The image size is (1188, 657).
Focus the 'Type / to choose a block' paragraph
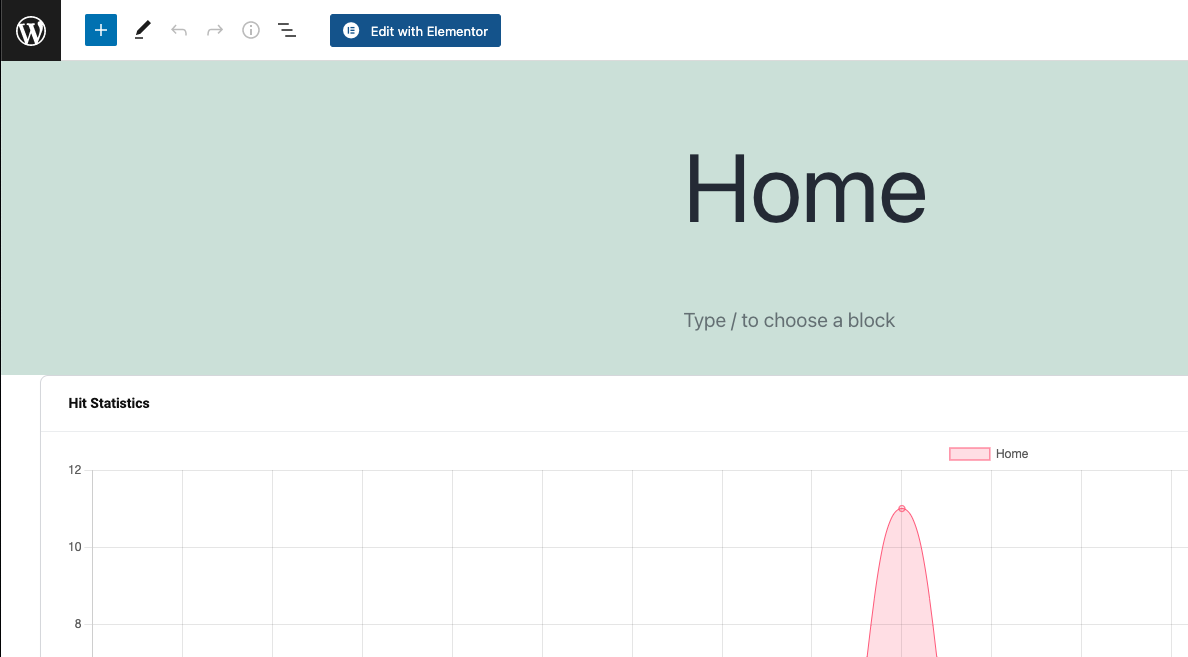coord(789,321)
